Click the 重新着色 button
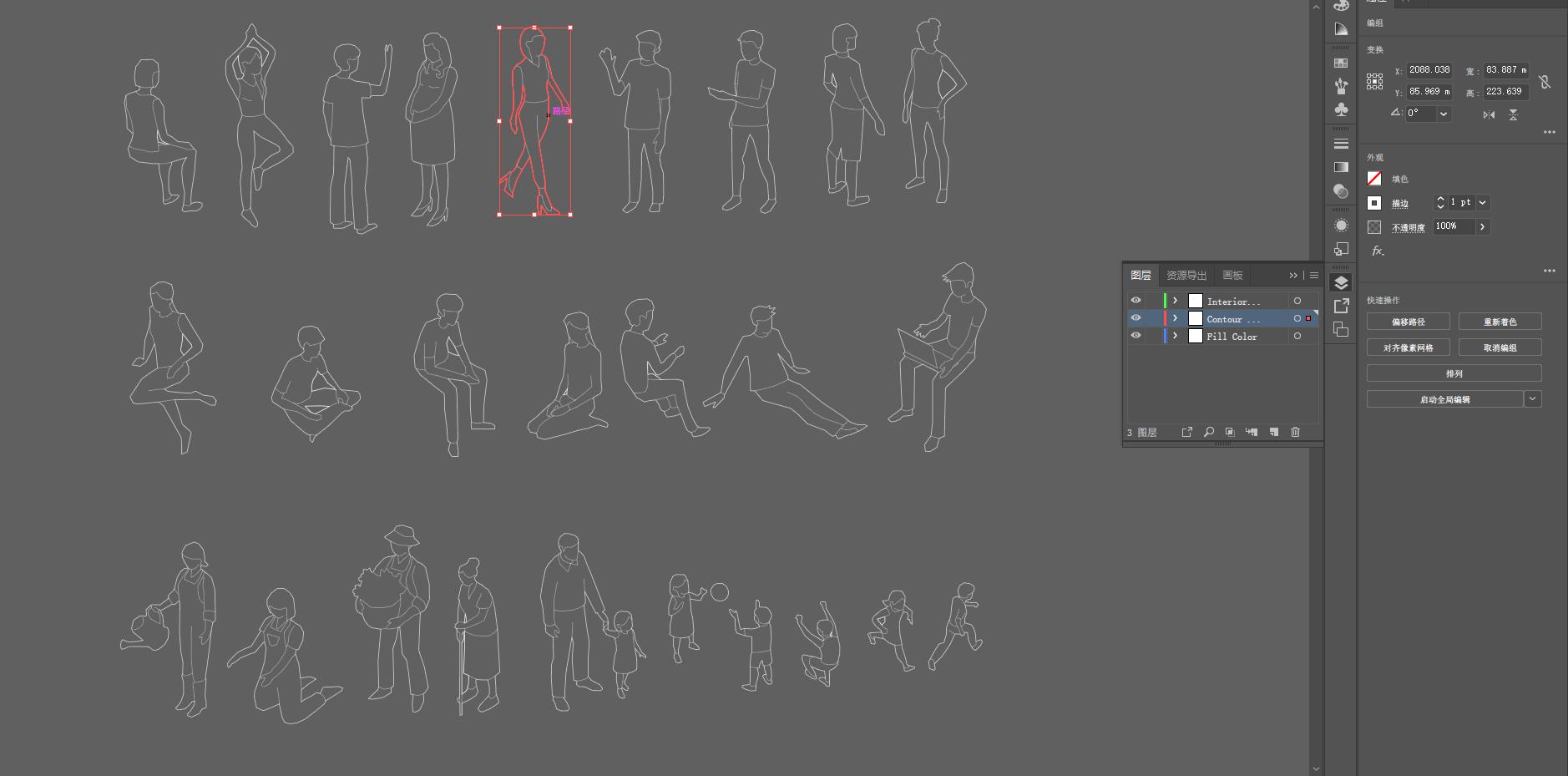The height and width of the screenshot is (776, 1568). click(x=1500, y=322)
